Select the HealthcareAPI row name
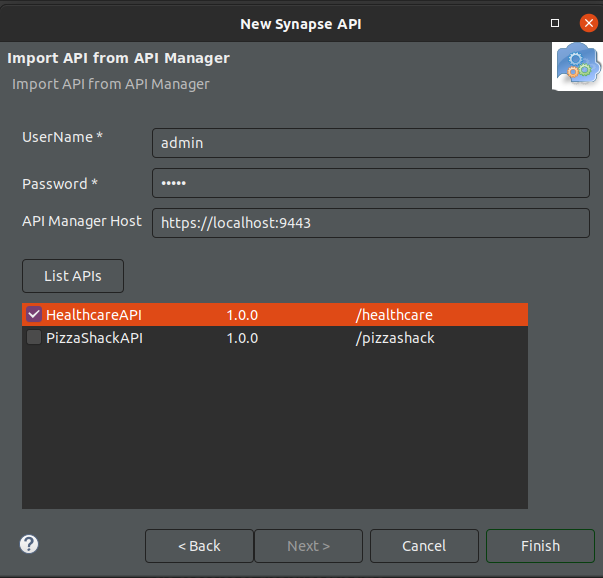The height and width of the screenshot is (578, 603). coord(94,314)
